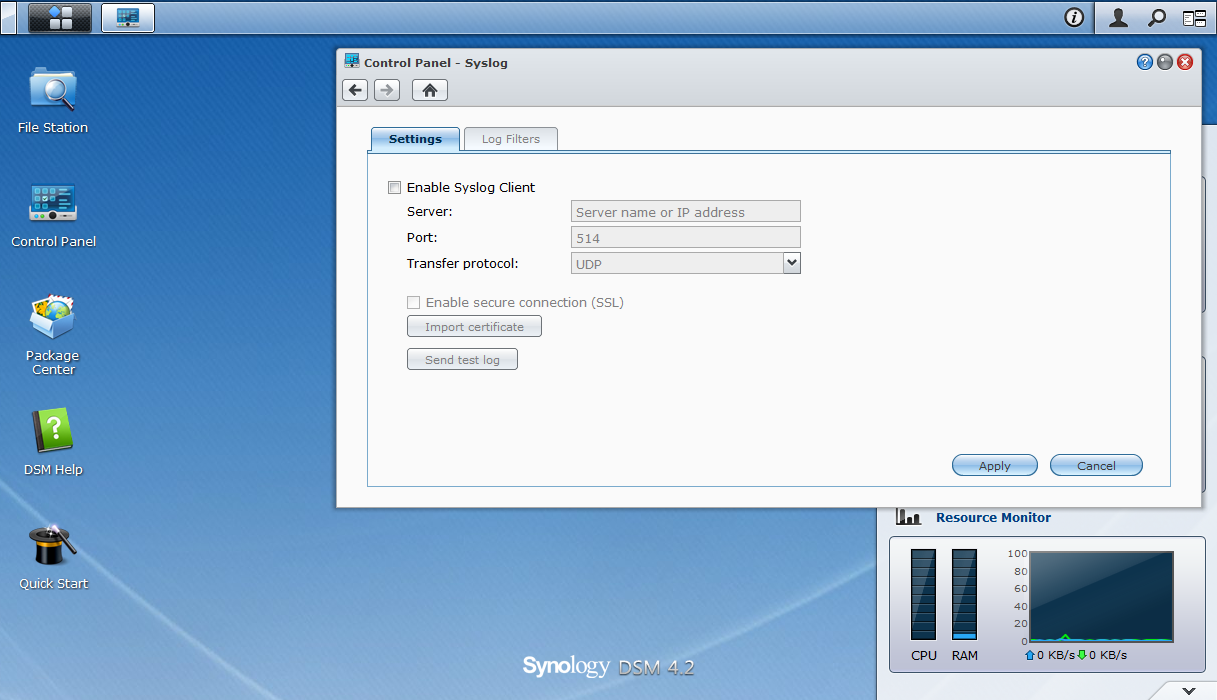
Task: Open the user account options icon
Action: (1119, 18)
